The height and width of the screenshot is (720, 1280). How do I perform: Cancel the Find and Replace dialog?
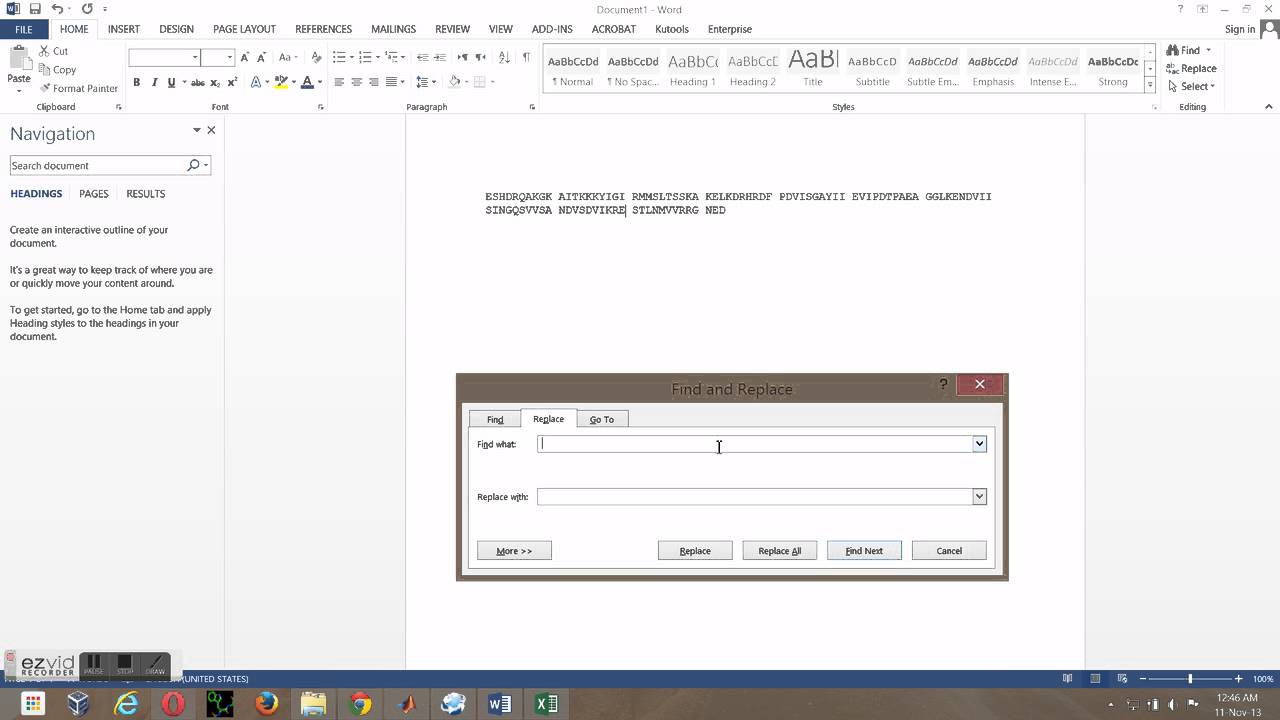(949, 551)
